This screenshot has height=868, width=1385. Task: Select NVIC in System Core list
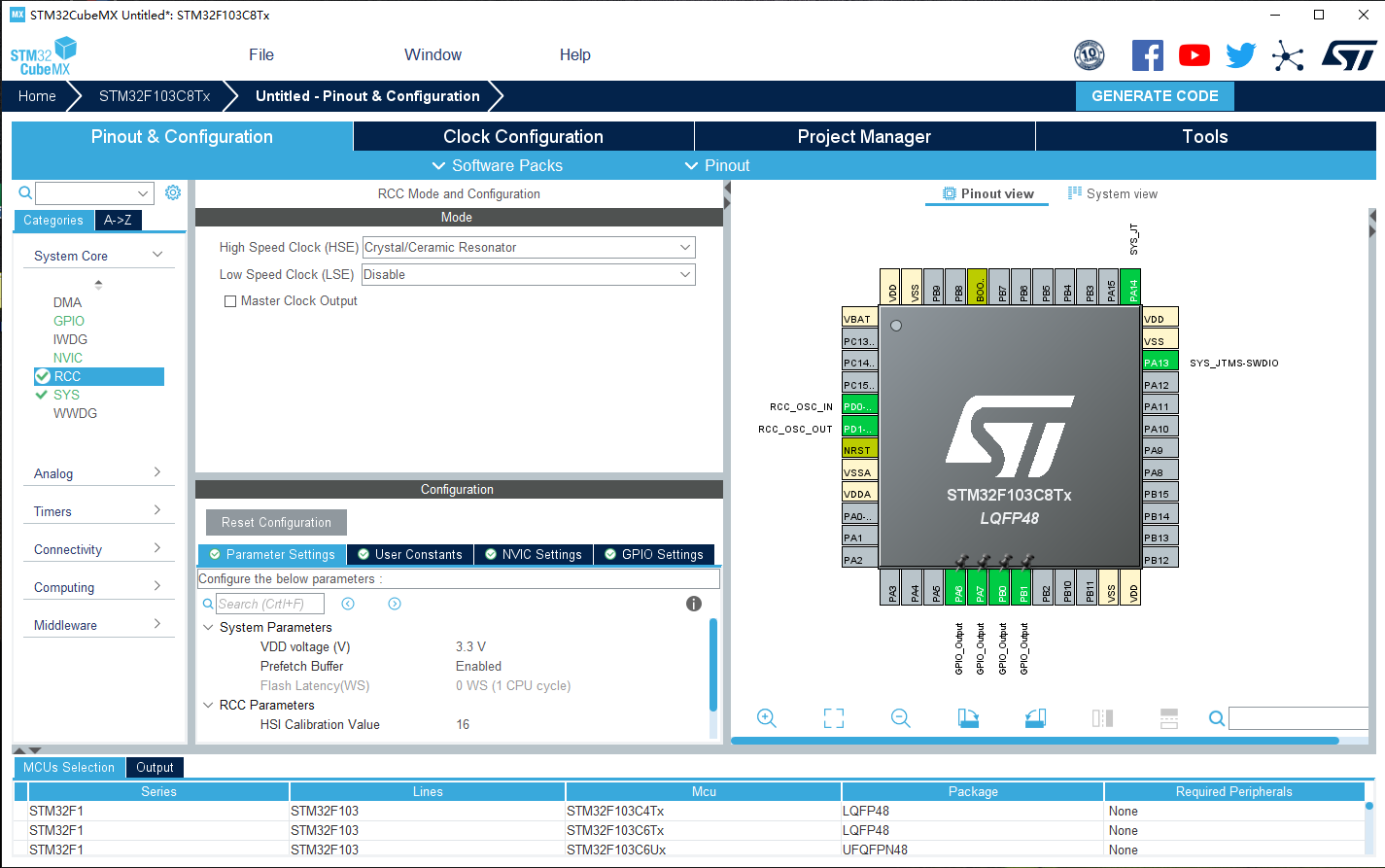pyautogui.click(x=68, y=358)
